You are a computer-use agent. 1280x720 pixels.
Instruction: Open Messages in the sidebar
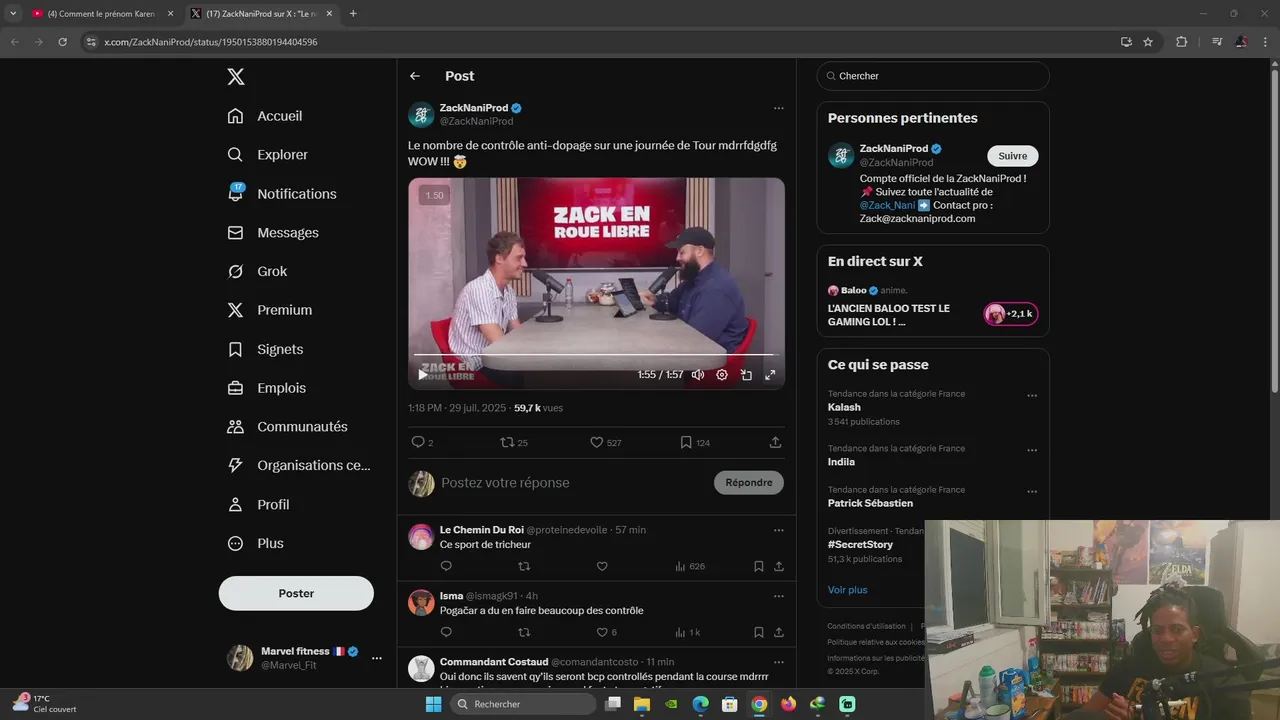(273, 233)
